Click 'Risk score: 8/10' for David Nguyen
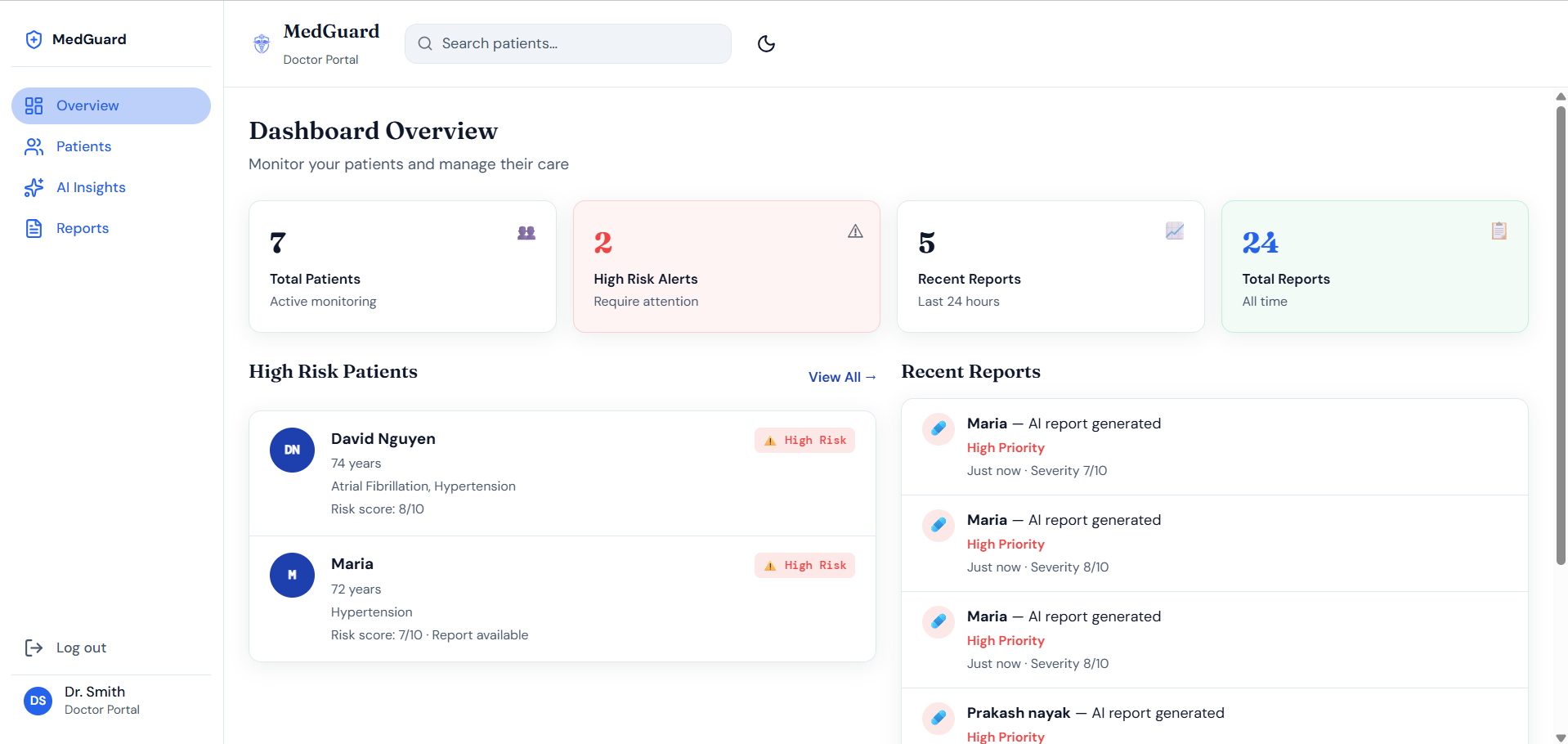This screenshot has width=1568, height=744. point(378,509)
